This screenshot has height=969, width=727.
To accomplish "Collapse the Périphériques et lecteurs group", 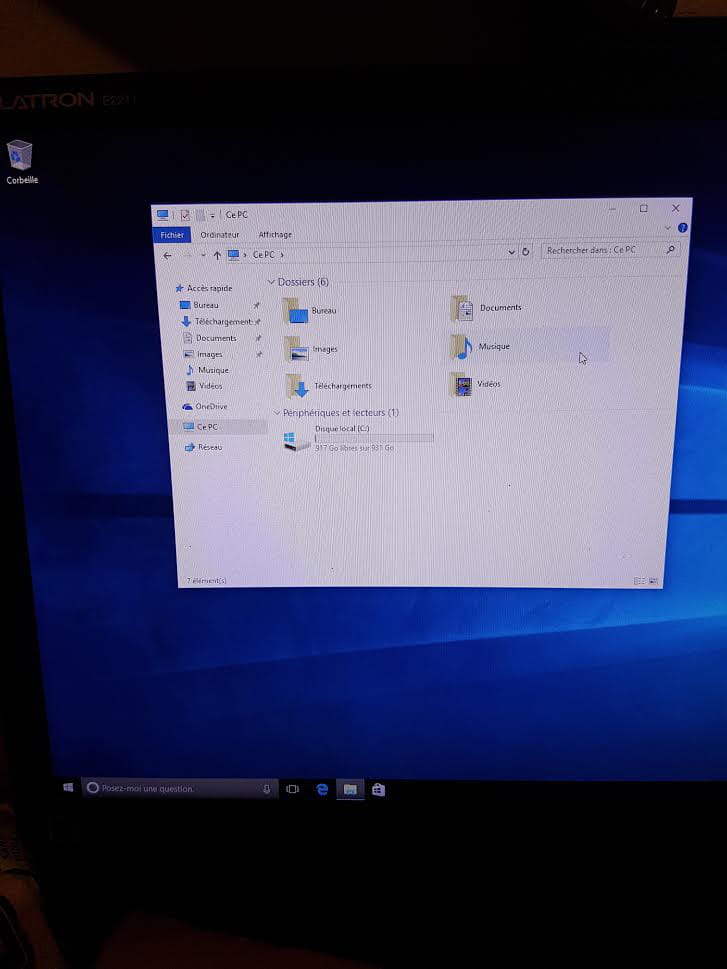I will coord(276,412).
